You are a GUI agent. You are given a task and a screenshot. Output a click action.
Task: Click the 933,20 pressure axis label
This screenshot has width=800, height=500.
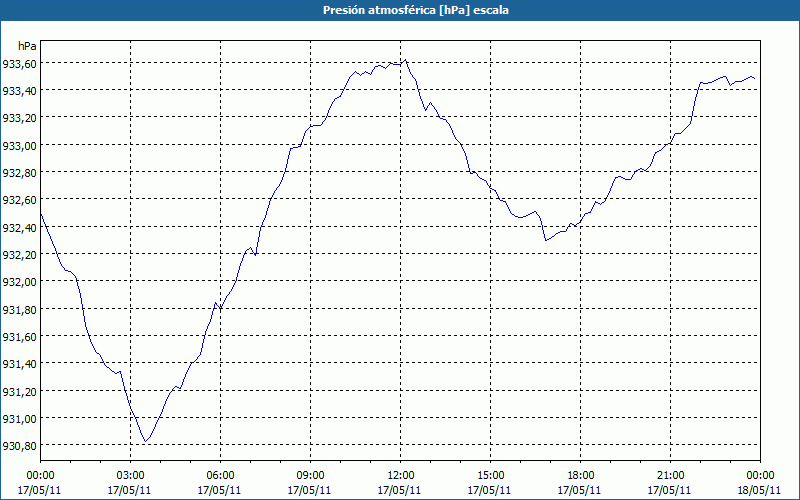point(19,118)
